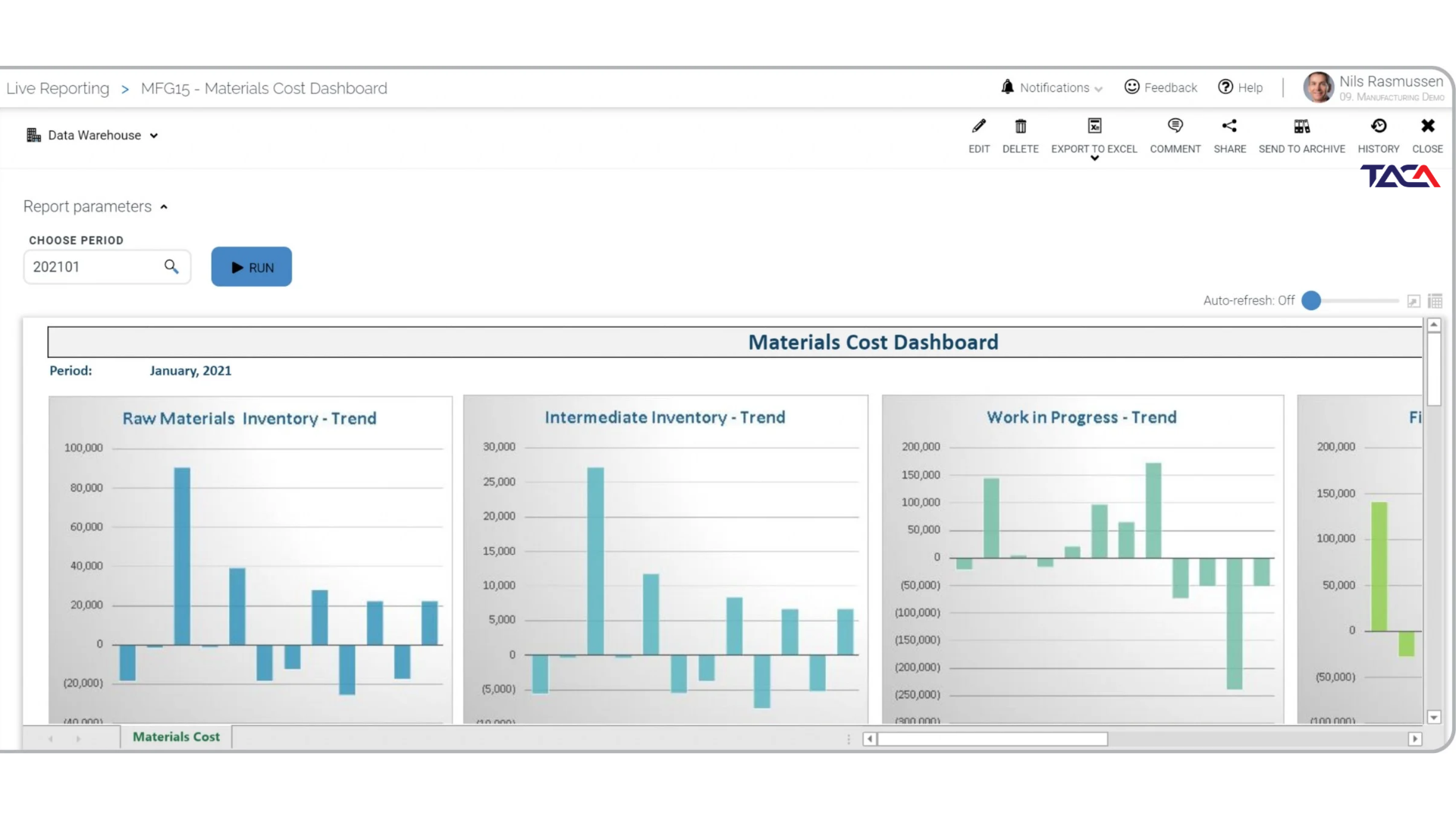
Task: Click the expand view icon near Auto-refresh
Action: click(x=1414, y=301)
